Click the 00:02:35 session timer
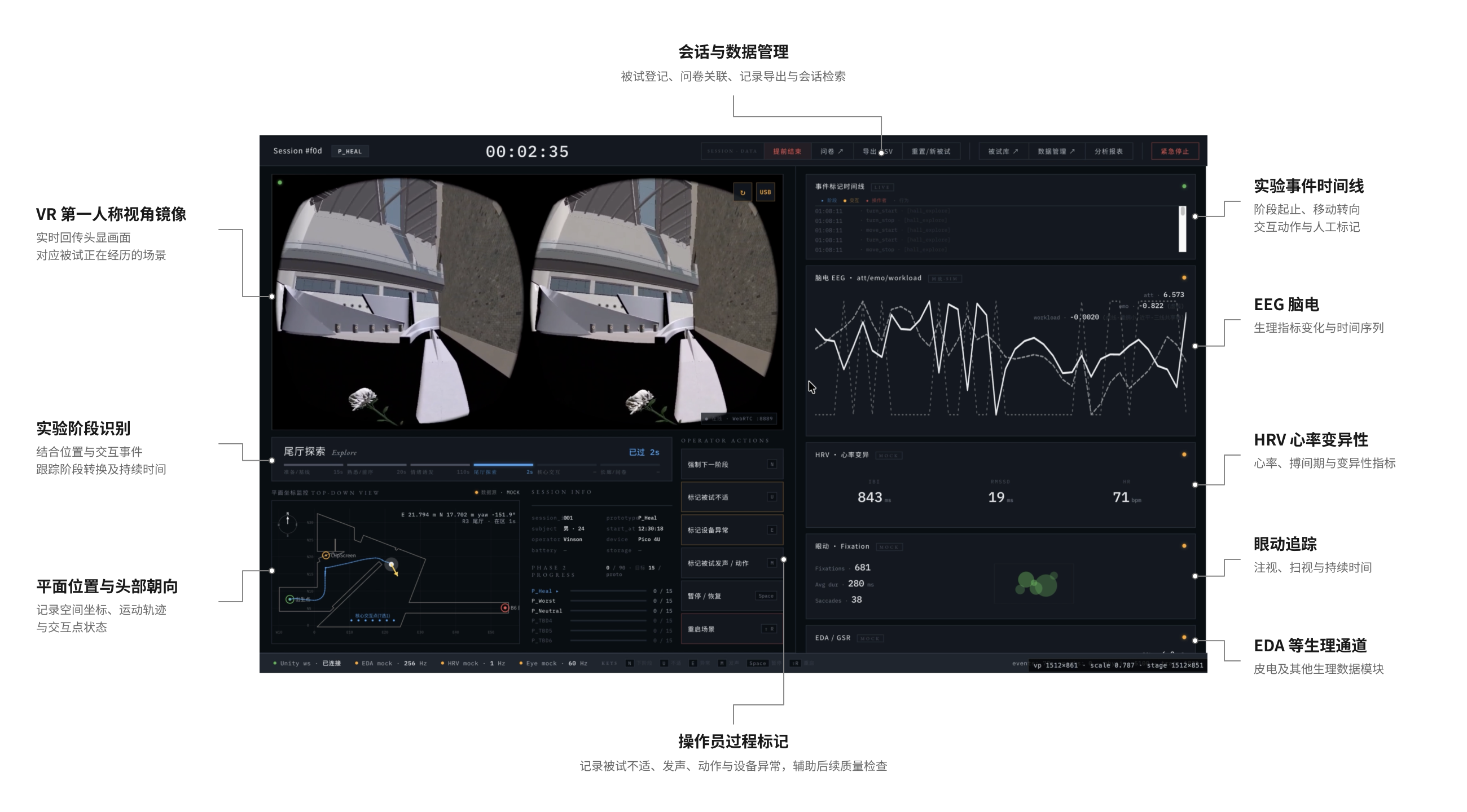The width and height of the screenshot is (1467, 812). tap(527, 152)
